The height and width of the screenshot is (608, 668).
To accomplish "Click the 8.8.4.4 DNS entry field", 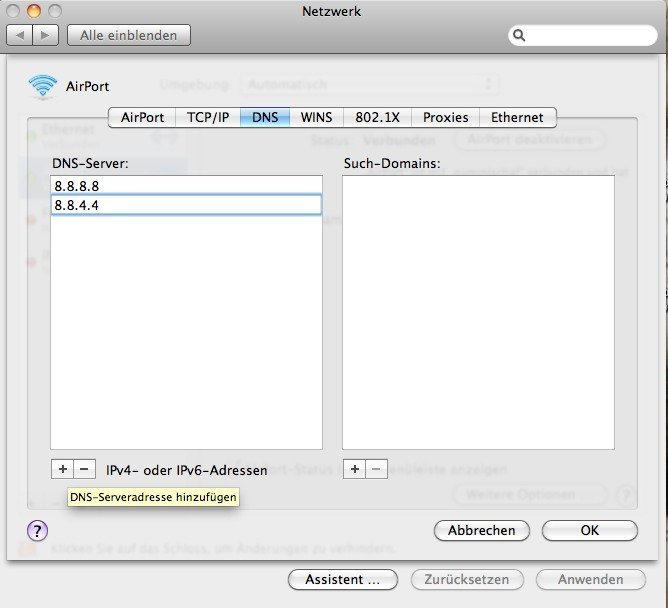I will click(x=186, y=205).
